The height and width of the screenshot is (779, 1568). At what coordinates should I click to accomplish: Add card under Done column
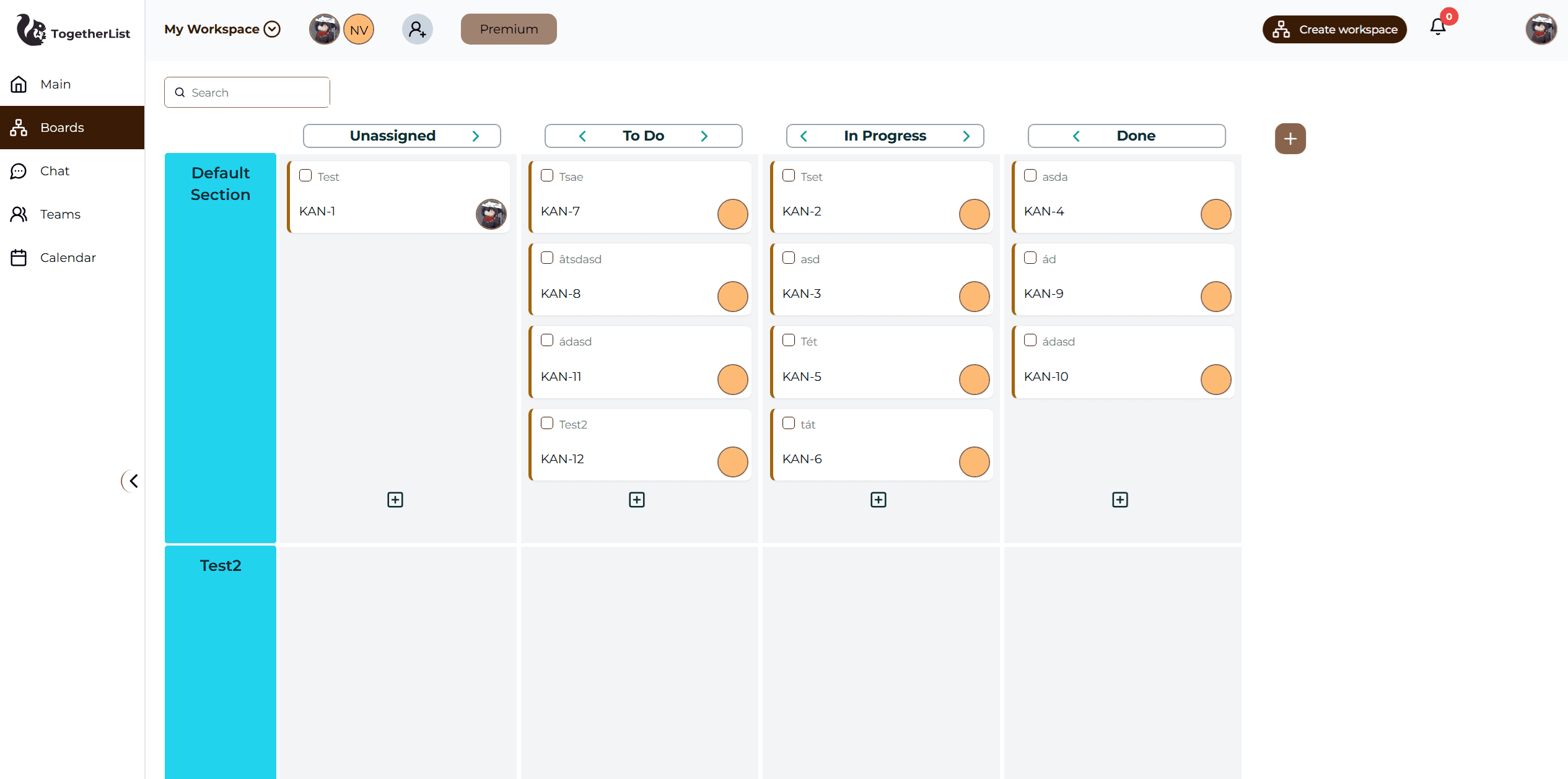click(x=1119, y=500)
